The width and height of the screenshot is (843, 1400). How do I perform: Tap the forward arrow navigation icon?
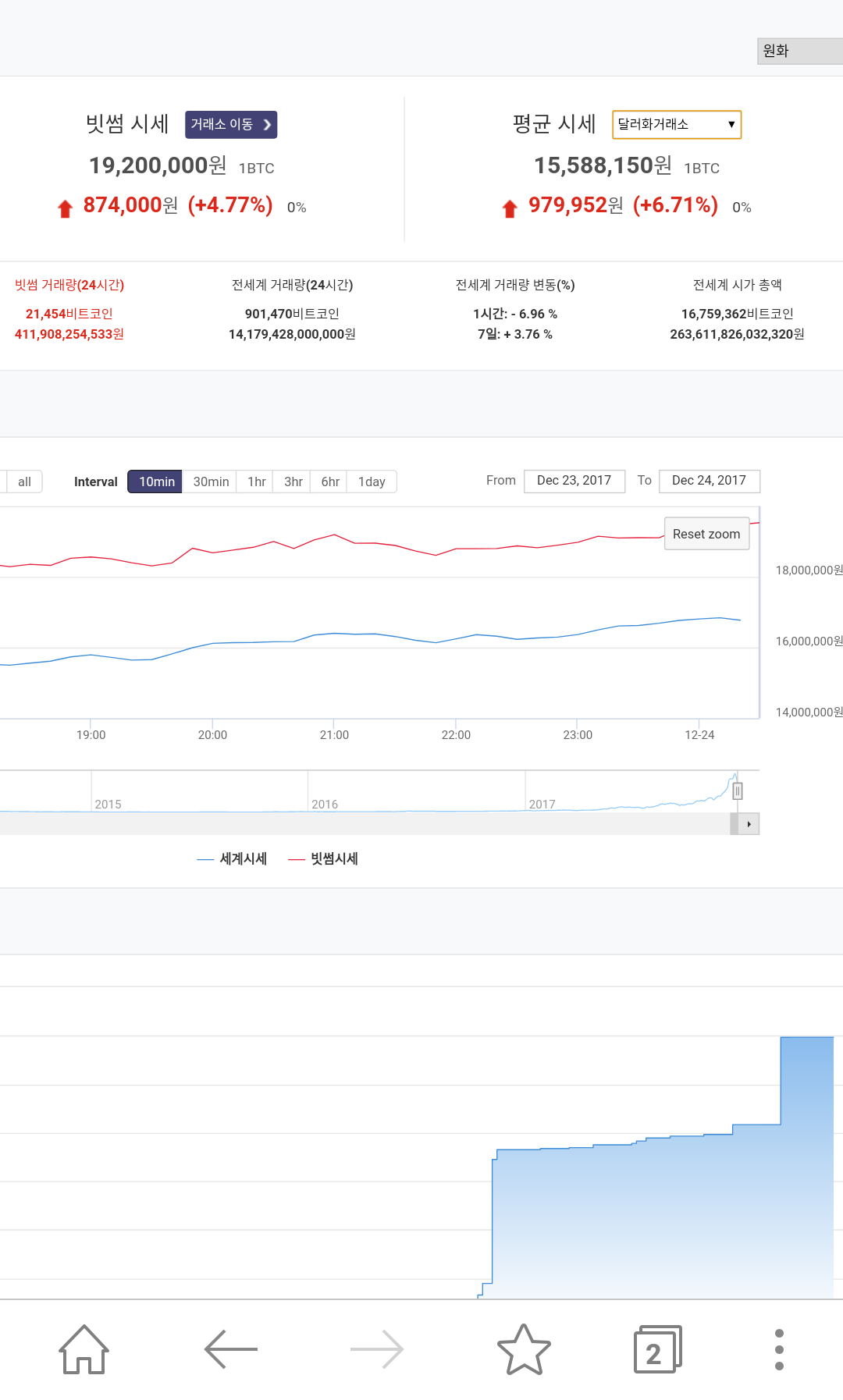tap(377, 1349)
